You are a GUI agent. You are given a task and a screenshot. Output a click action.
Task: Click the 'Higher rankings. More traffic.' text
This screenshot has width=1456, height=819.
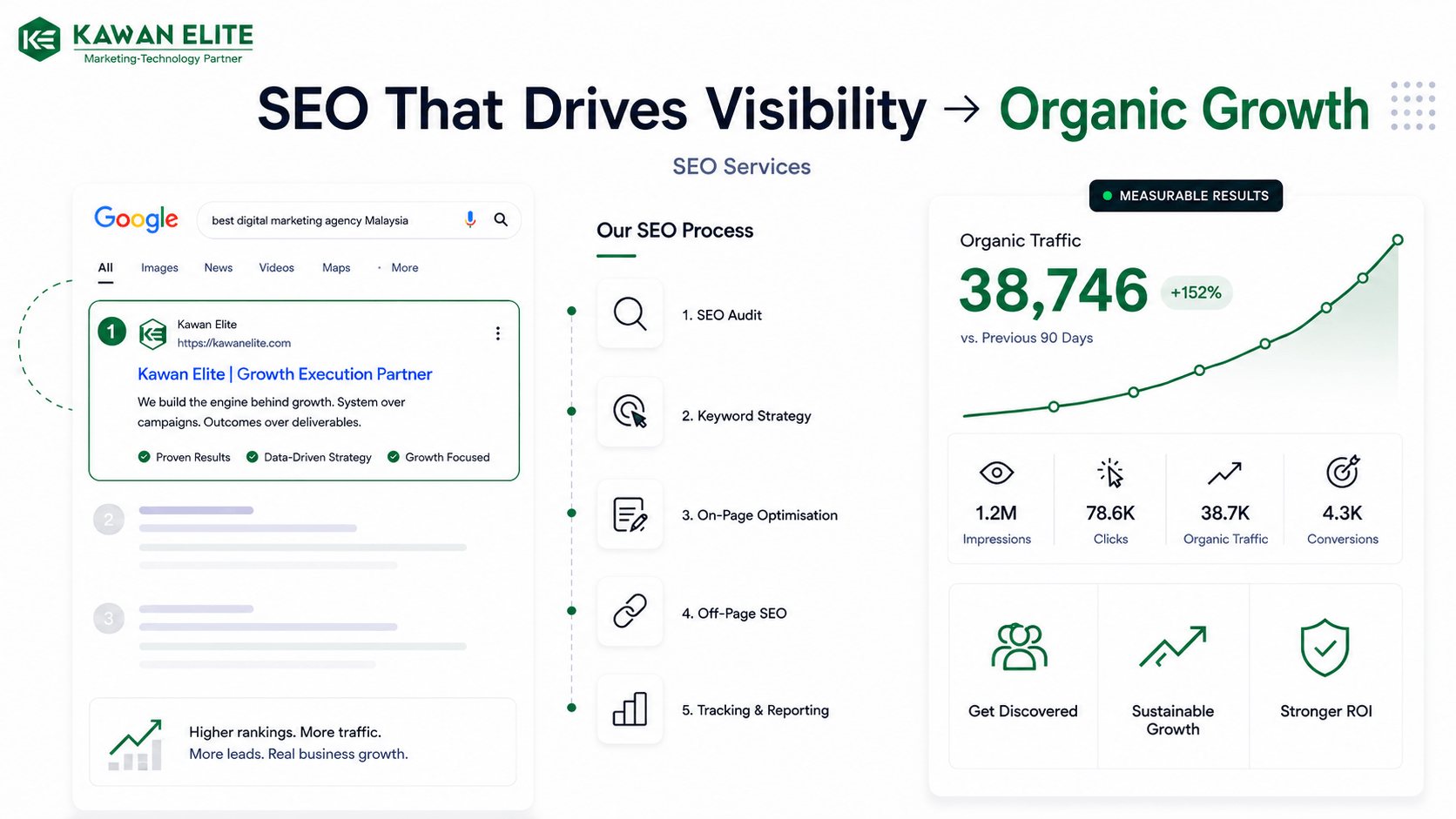(286, 732)
